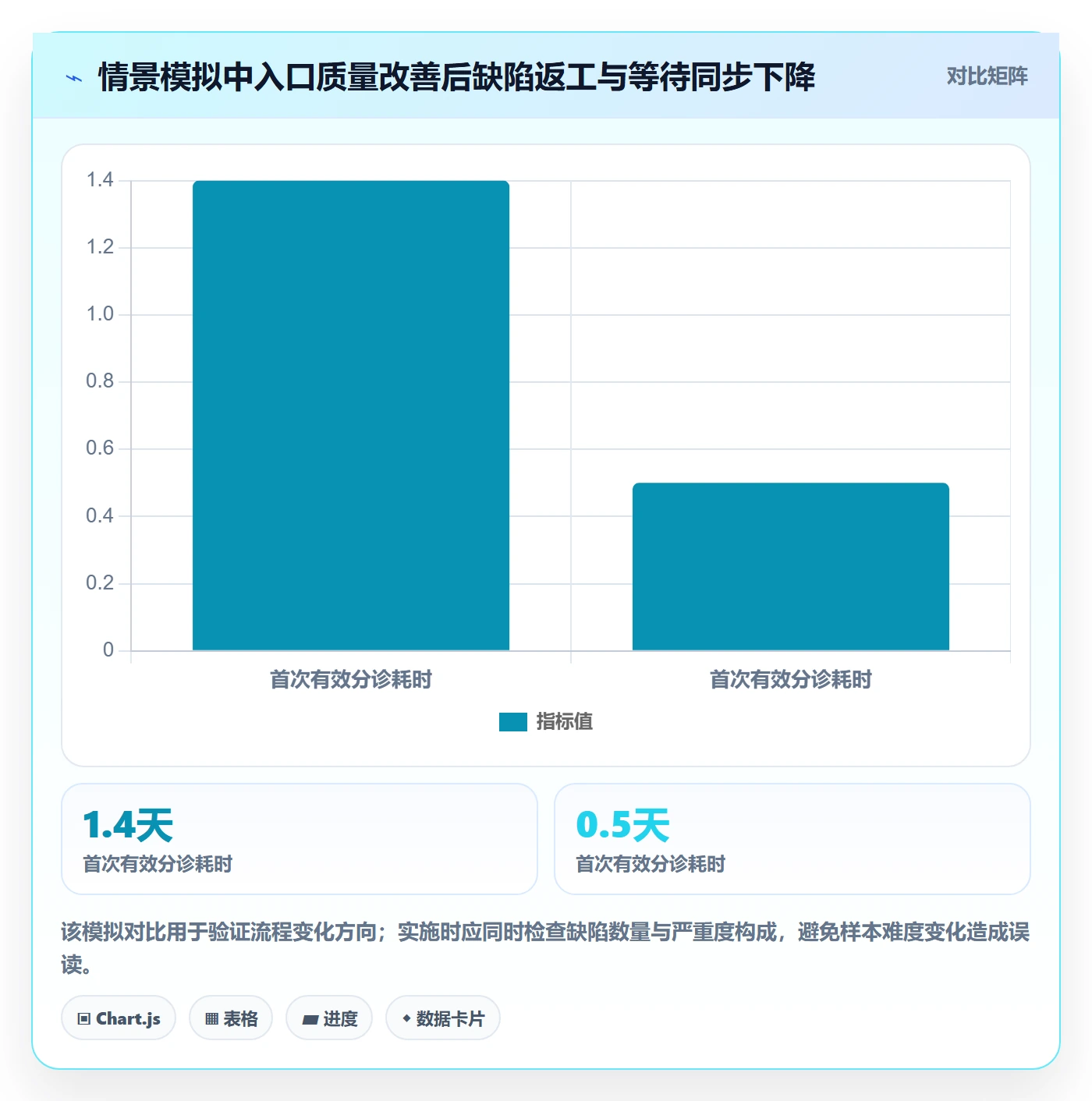Viewport: 1092px width, 1101px height.
Task: Select the 1.4天 data card
Action: point(300,839)
